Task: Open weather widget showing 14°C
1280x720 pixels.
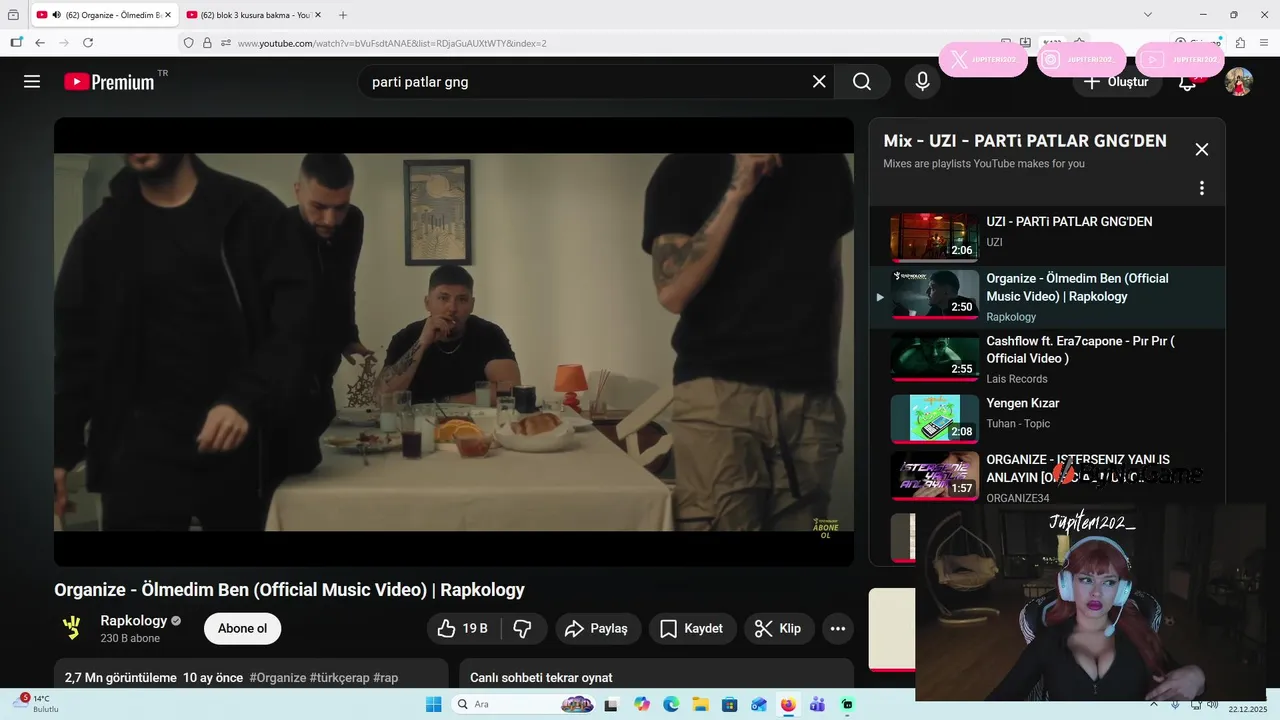Action: click(38, 704)
